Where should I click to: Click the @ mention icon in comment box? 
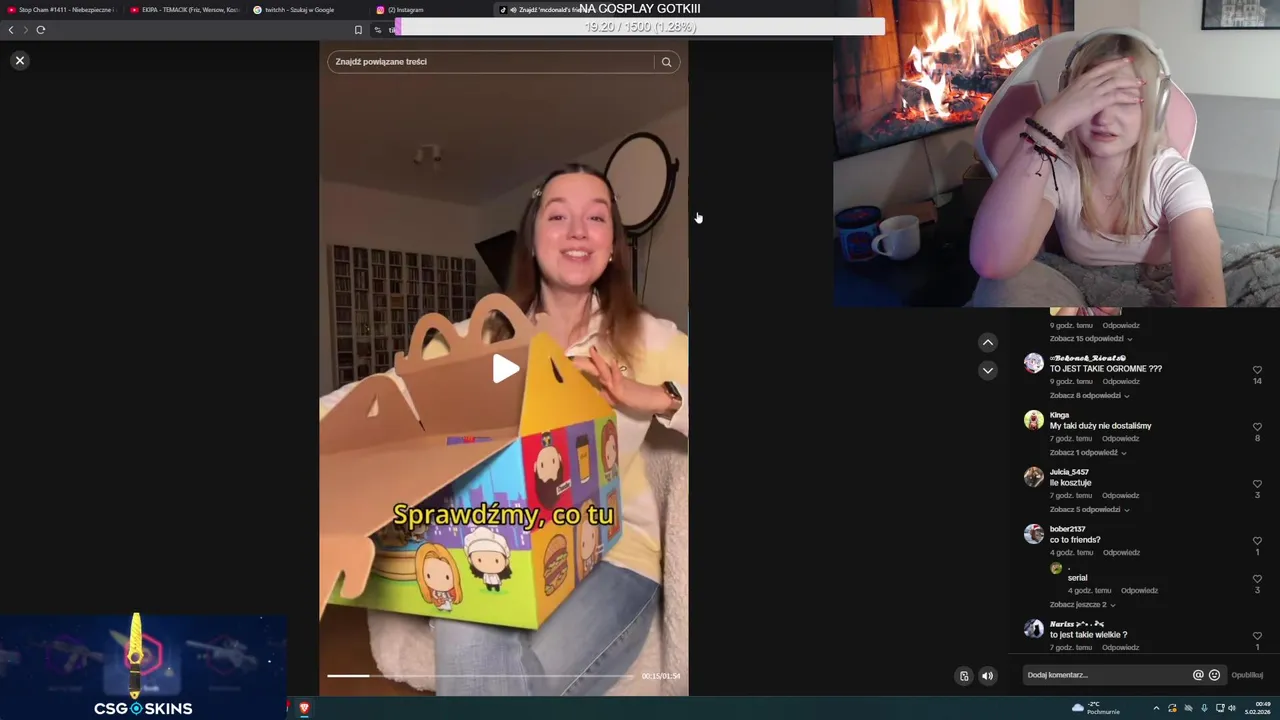coord(1198,675)
